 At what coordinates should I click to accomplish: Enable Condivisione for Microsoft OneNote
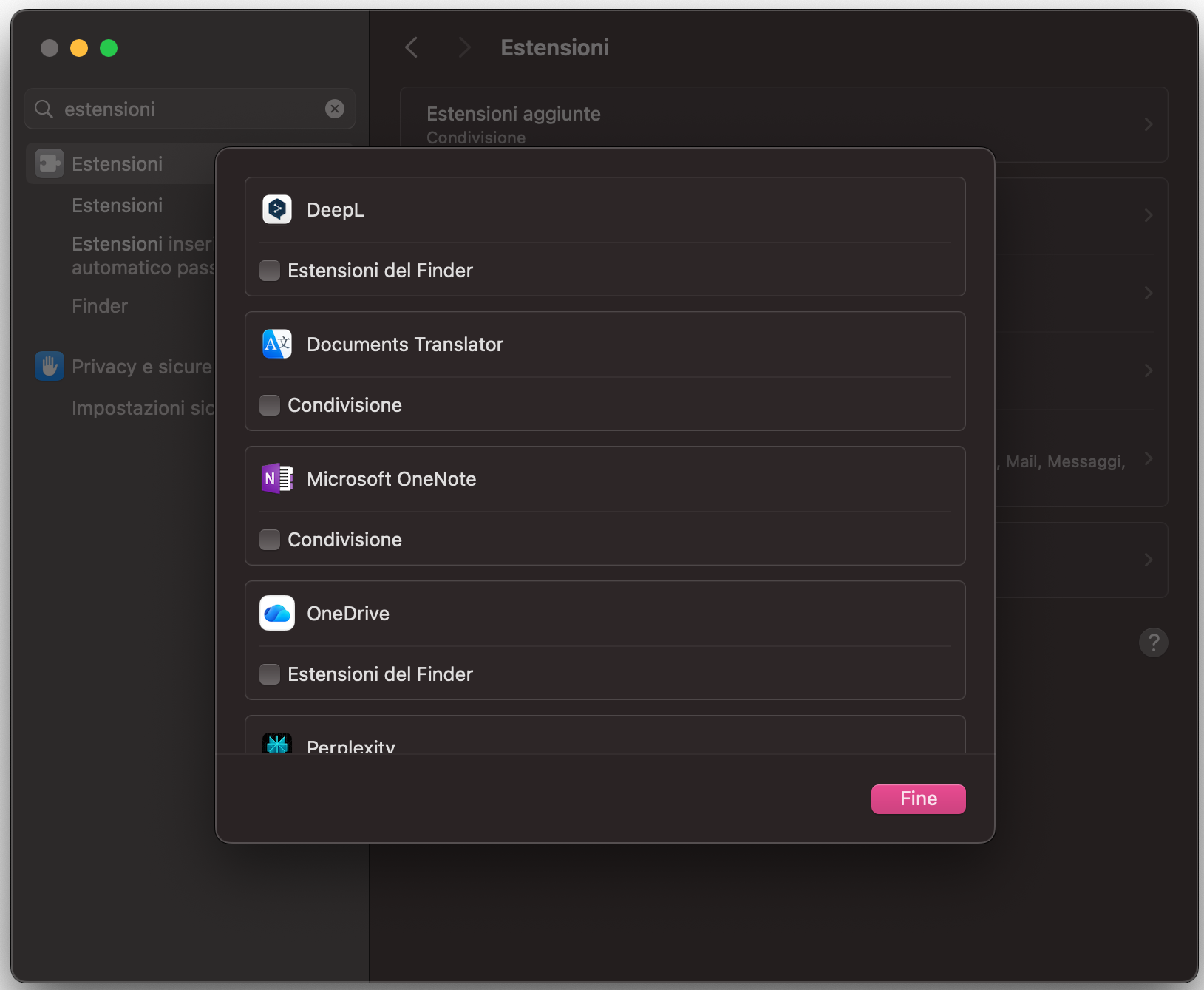tap(270, 540)
